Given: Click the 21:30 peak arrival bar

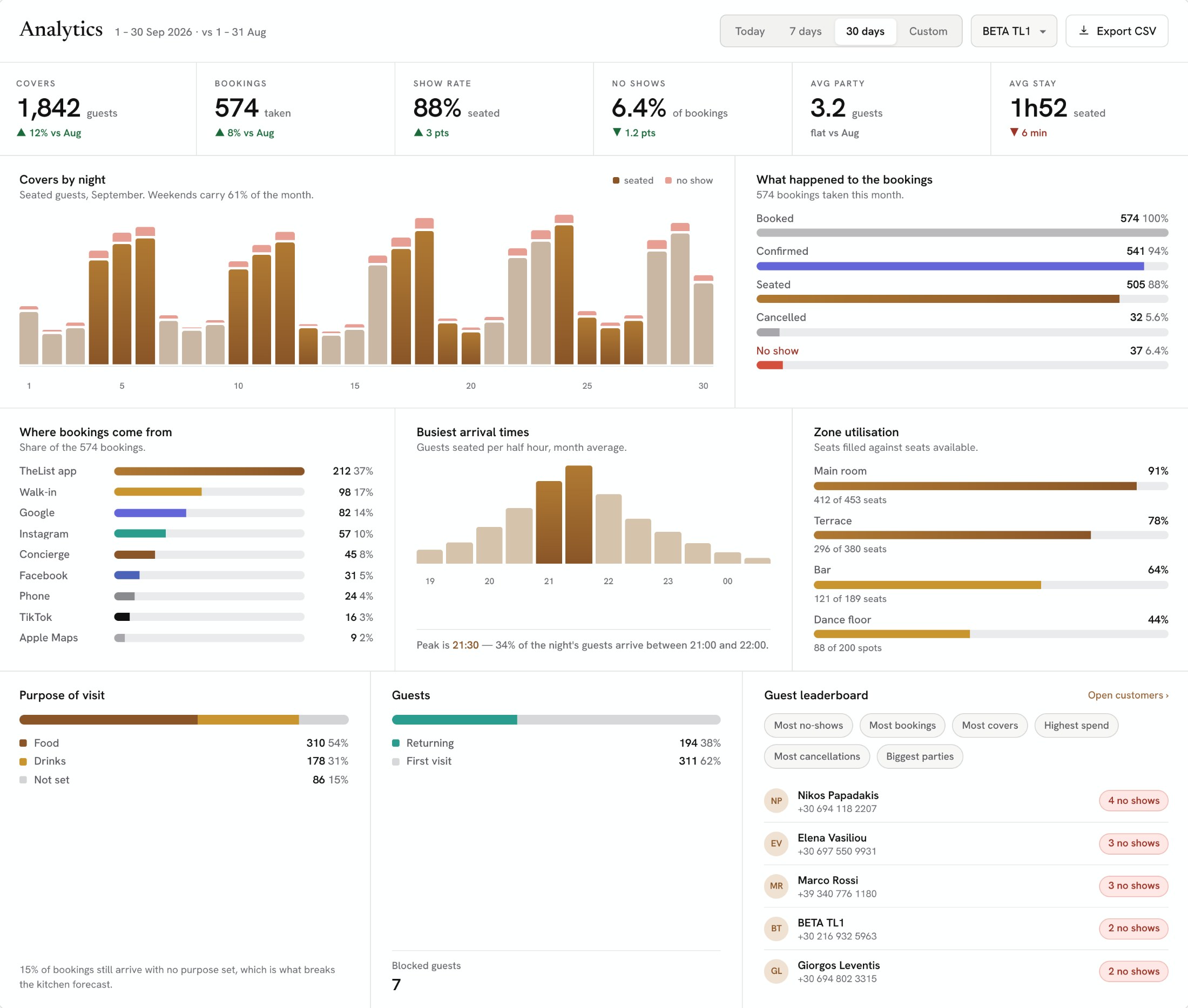Looking at the screenshot, I should pos(578,515).
